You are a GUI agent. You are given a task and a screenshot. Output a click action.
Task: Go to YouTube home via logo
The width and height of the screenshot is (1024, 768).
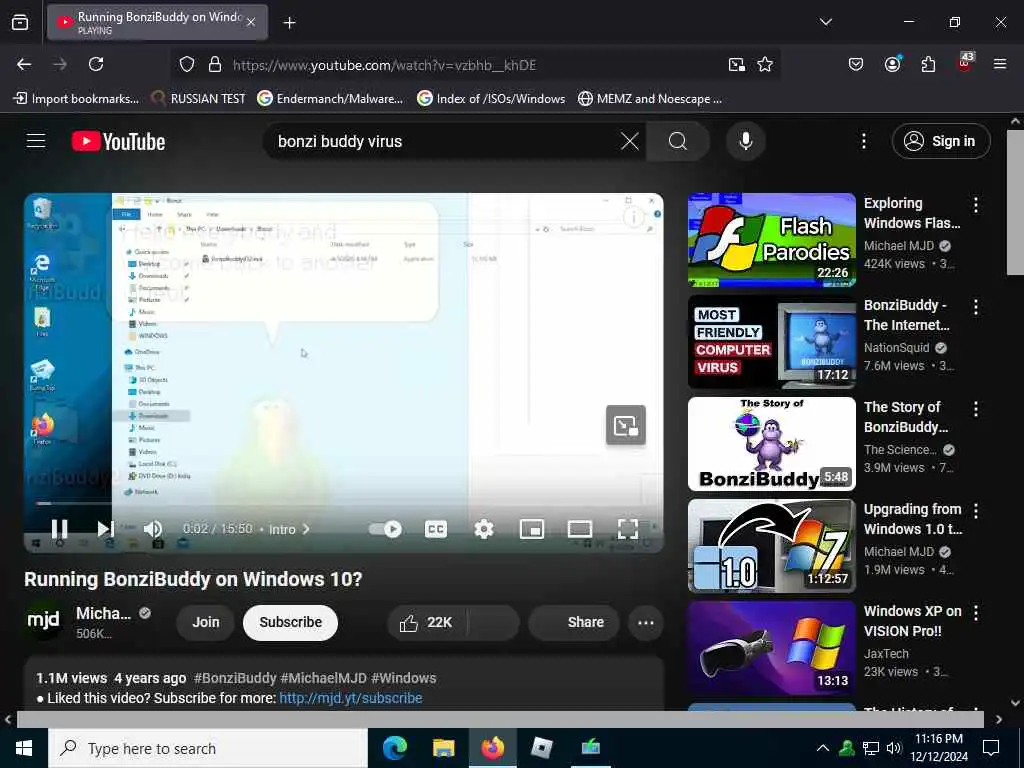119,141
